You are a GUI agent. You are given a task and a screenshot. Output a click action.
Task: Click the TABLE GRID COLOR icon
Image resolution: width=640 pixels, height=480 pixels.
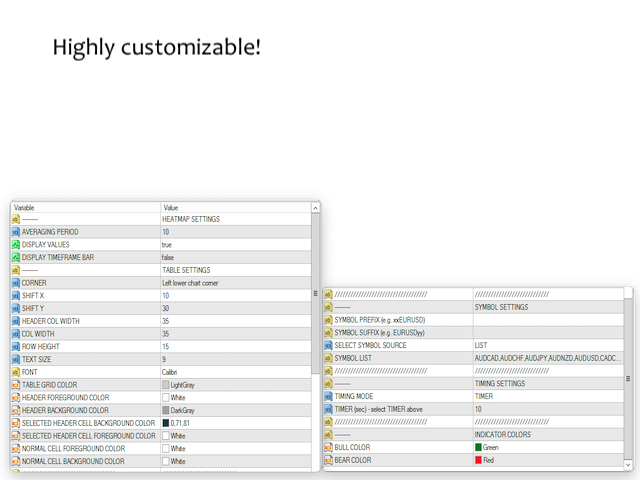(x=16, y=385)
